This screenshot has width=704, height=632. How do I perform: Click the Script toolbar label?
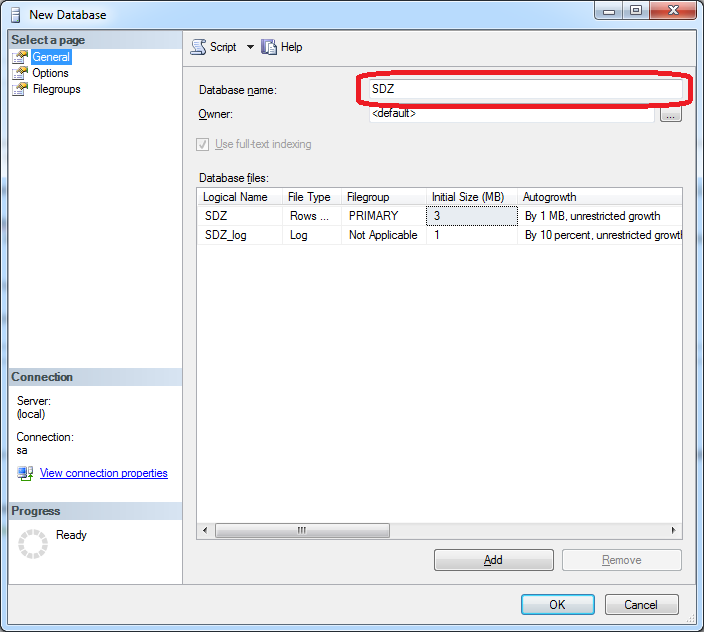pyautogui.click(x=223, y=47)
